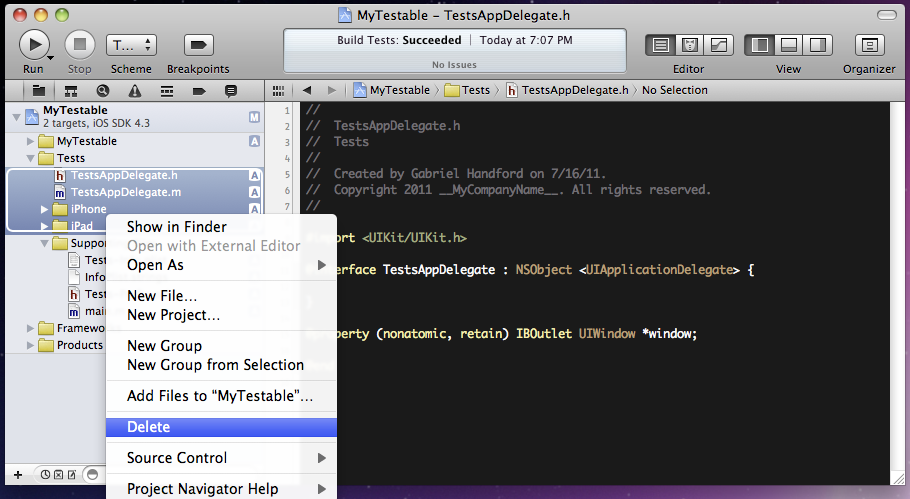Select the Project navigator folder icon
Viewport: 910px width, 499px height.
[39, 91]
